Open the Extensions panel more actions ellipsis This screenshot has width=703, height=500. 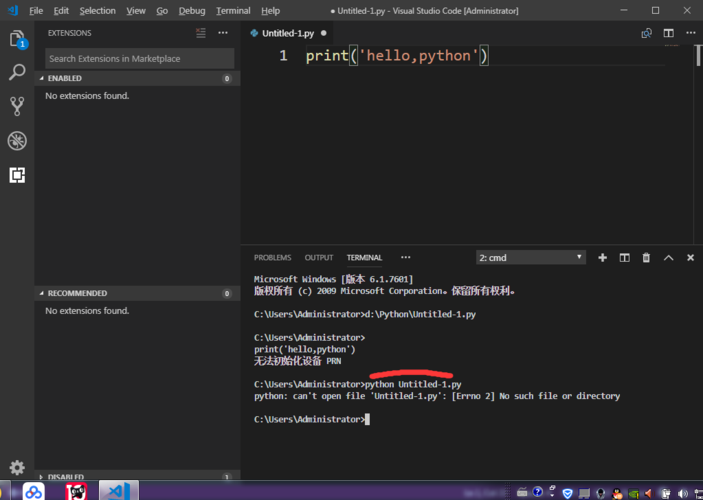223,33
